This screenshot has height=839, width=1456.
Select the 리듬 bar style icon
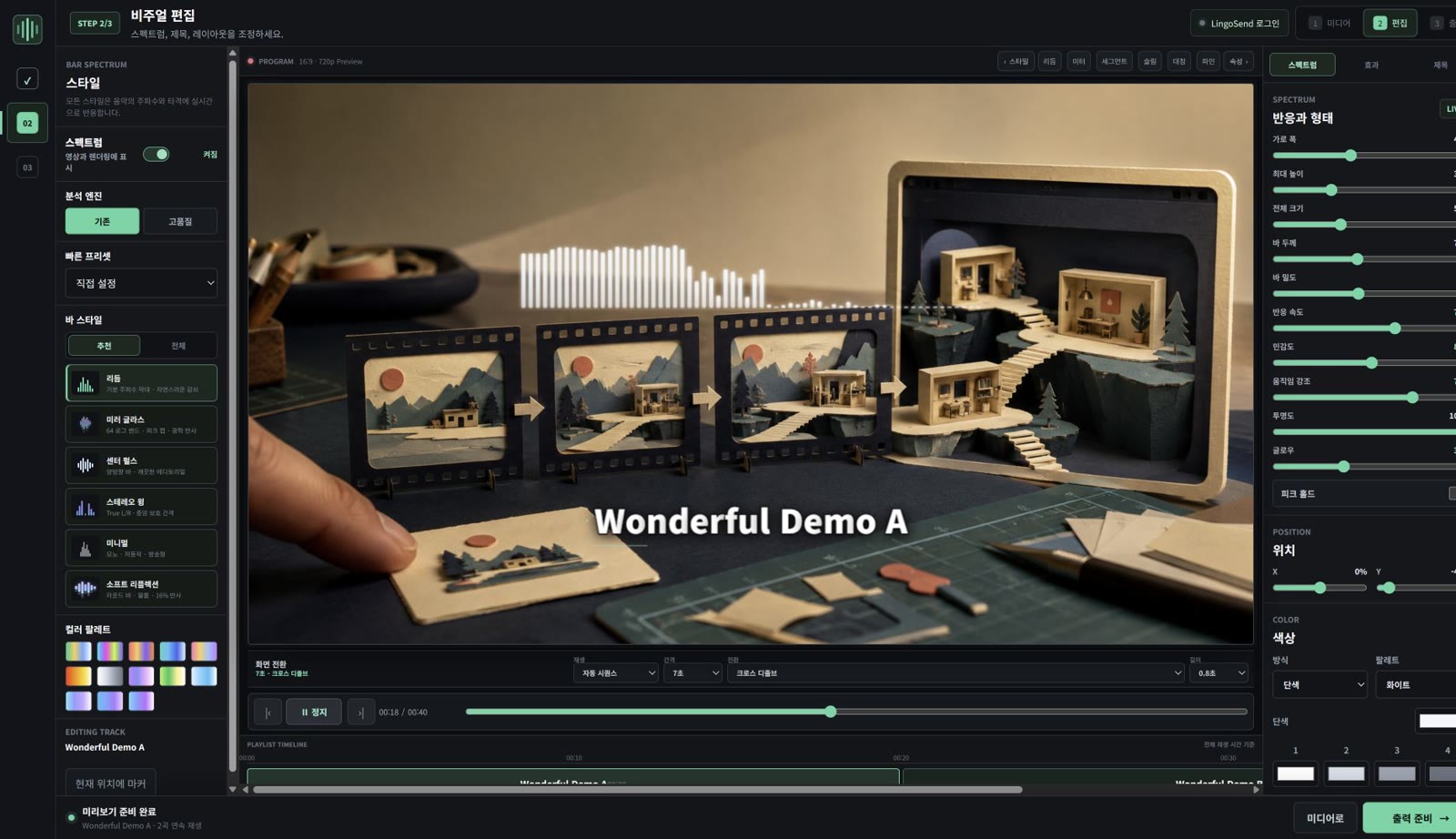click(86, 383)
